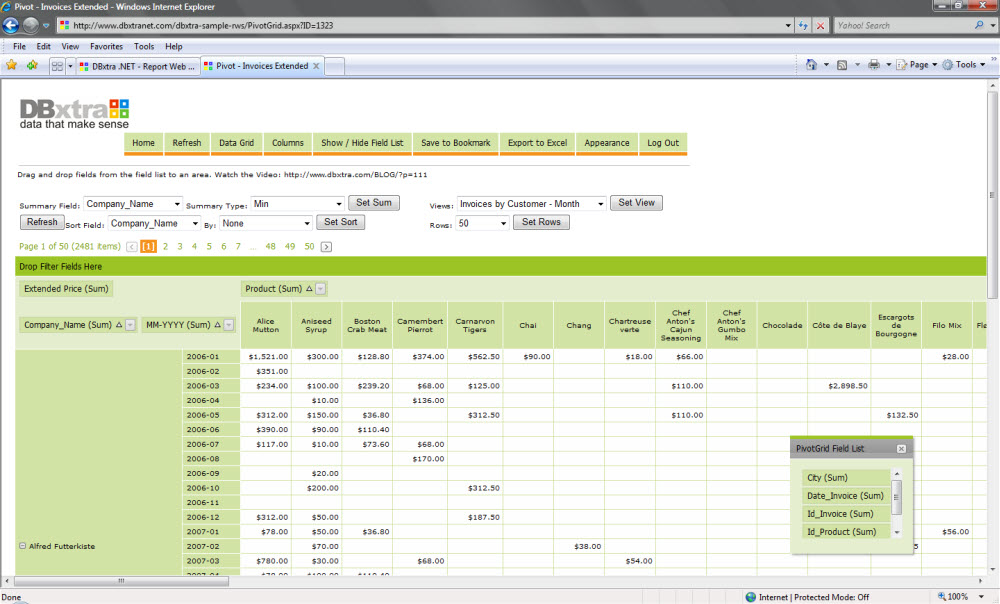The image size is (1000, 604).
Task: Open the Page toolbar menu
Action: tap(917, 64)
